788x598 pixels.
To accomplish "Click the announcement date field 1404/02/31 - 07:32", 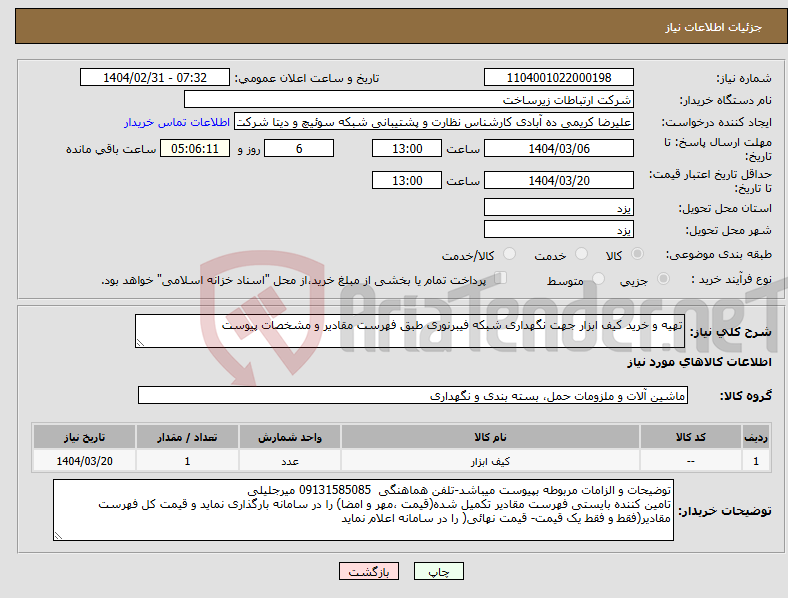I will (155, 78).
